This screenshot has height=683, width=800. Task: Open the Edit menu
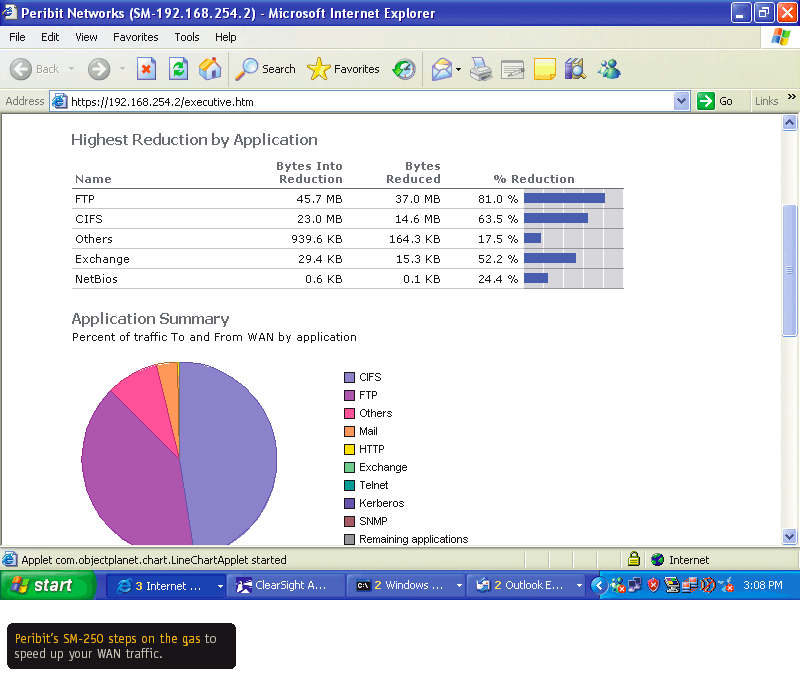pos(50,37)
